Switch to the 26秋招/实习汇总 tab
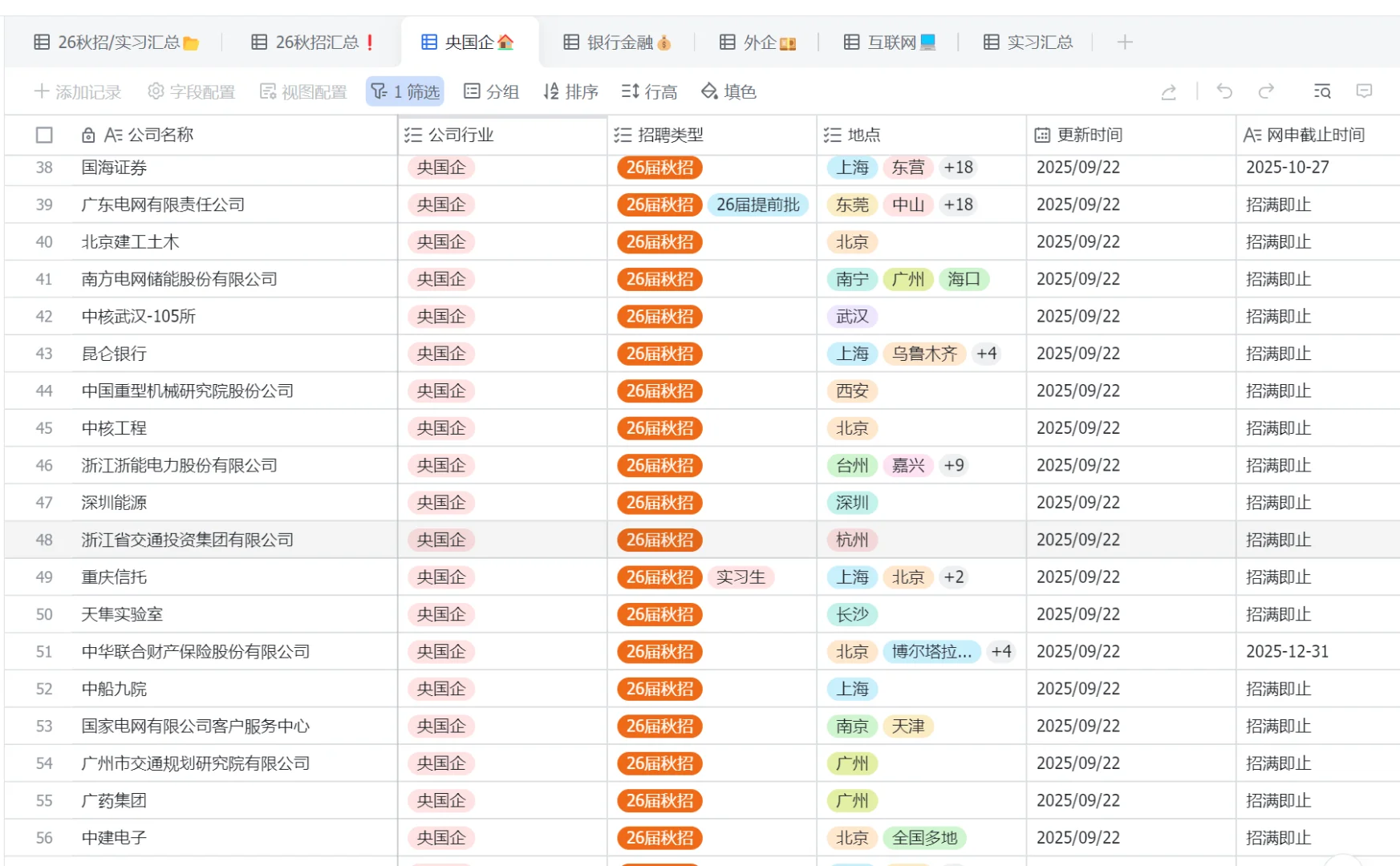The image size is (1400, 866). (116, 42)
